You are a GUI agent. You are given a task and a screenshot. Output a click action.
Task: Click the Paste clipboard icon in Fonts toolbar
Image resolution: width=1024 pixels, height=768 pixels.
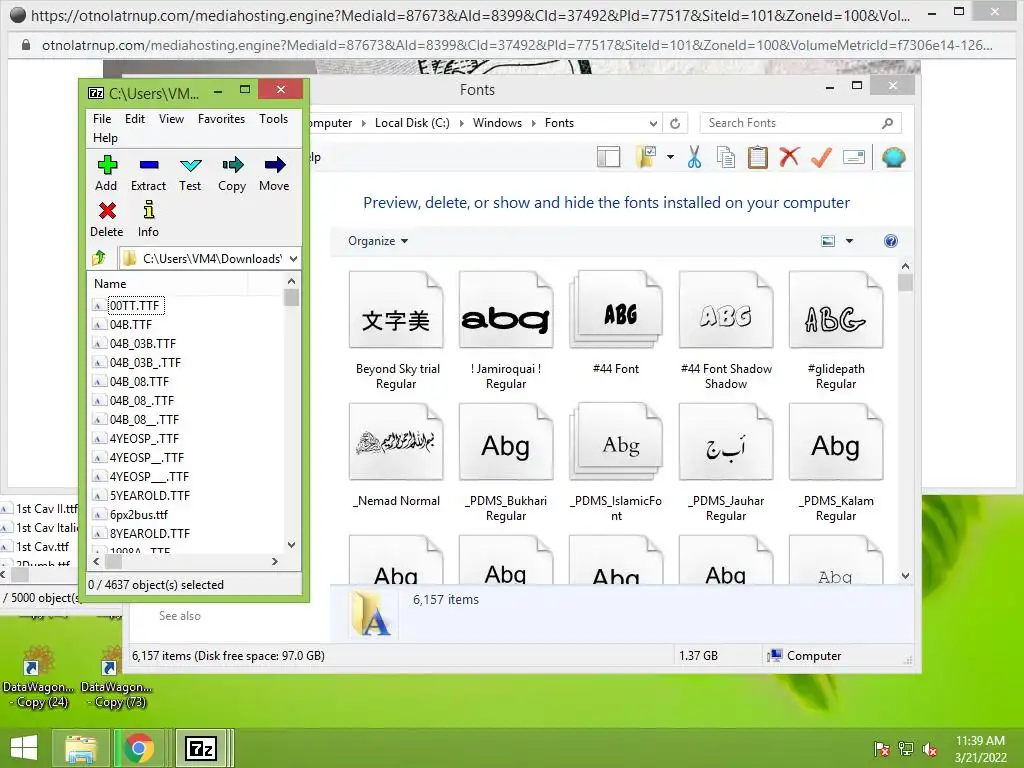coord(758,157)
